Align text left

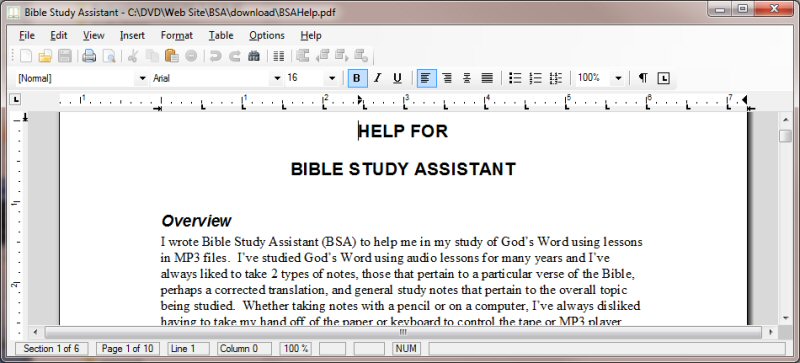coord(427,78)
